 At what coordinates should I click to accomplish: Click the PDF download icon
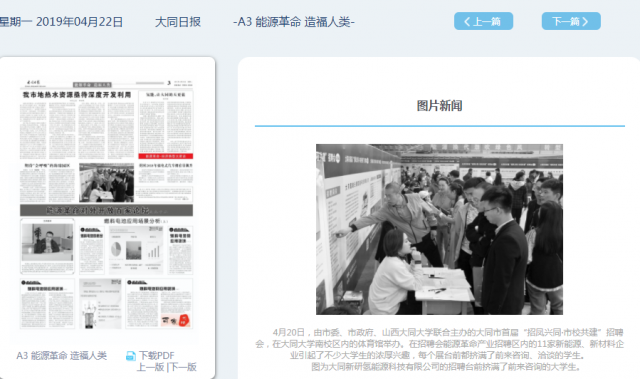(x=131, y=356)
